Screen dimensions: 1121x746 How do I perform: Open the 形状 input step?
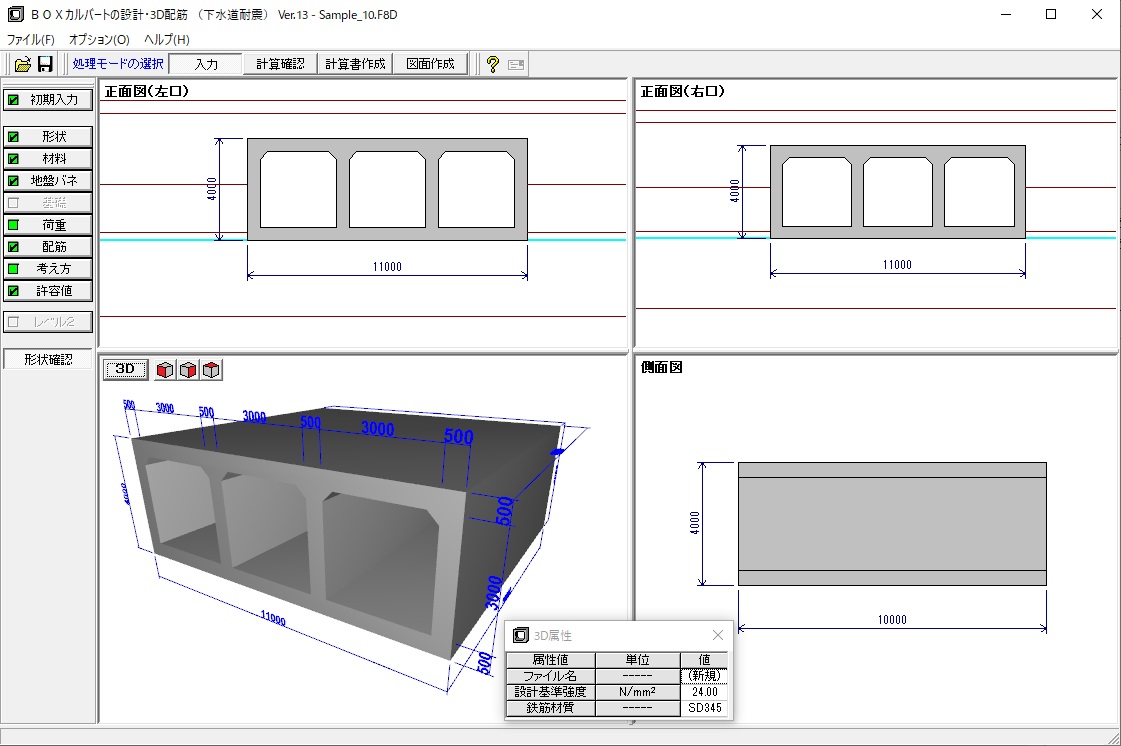48,137
